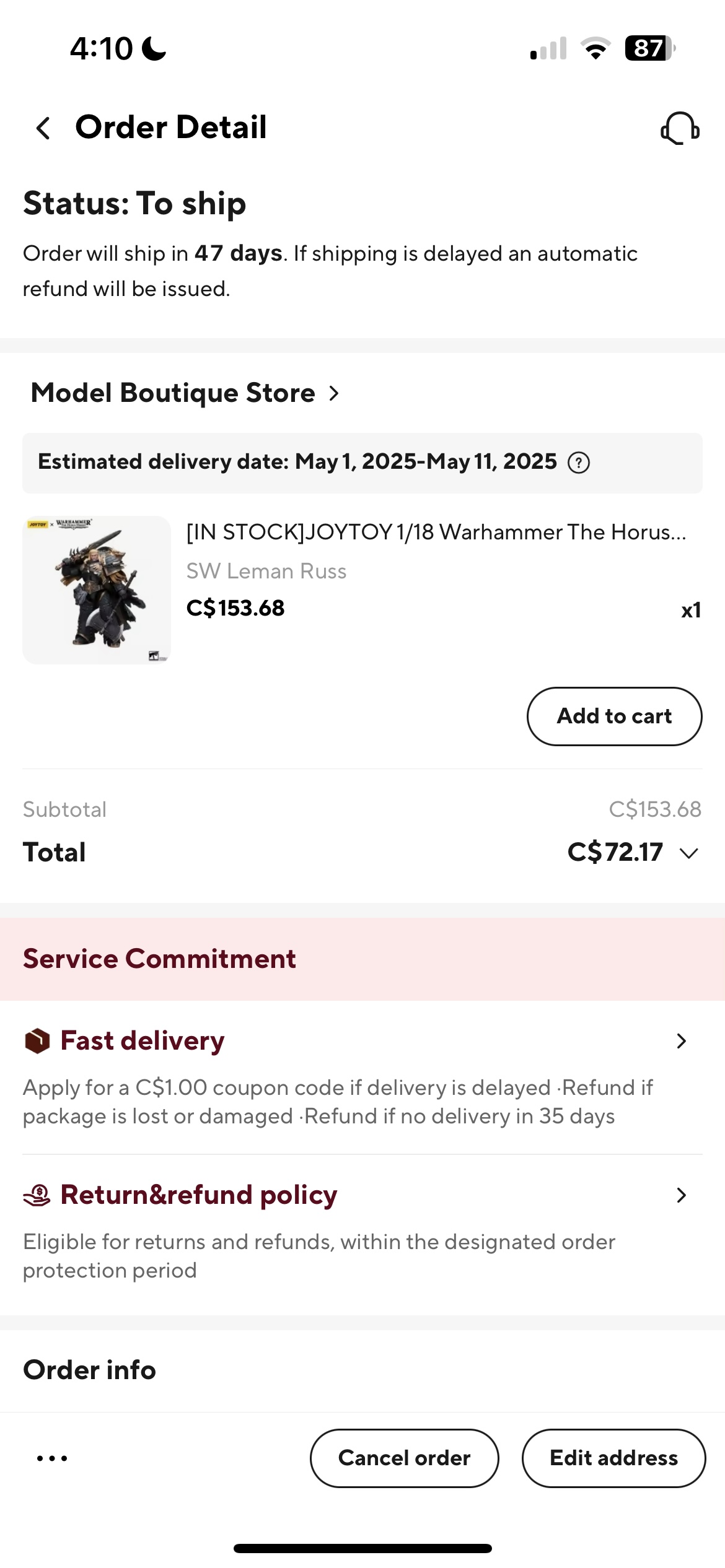Screen dimensions: 725x1568
Task: Tap the Fast delivery package icon
Action: (x=37, y=1041)
